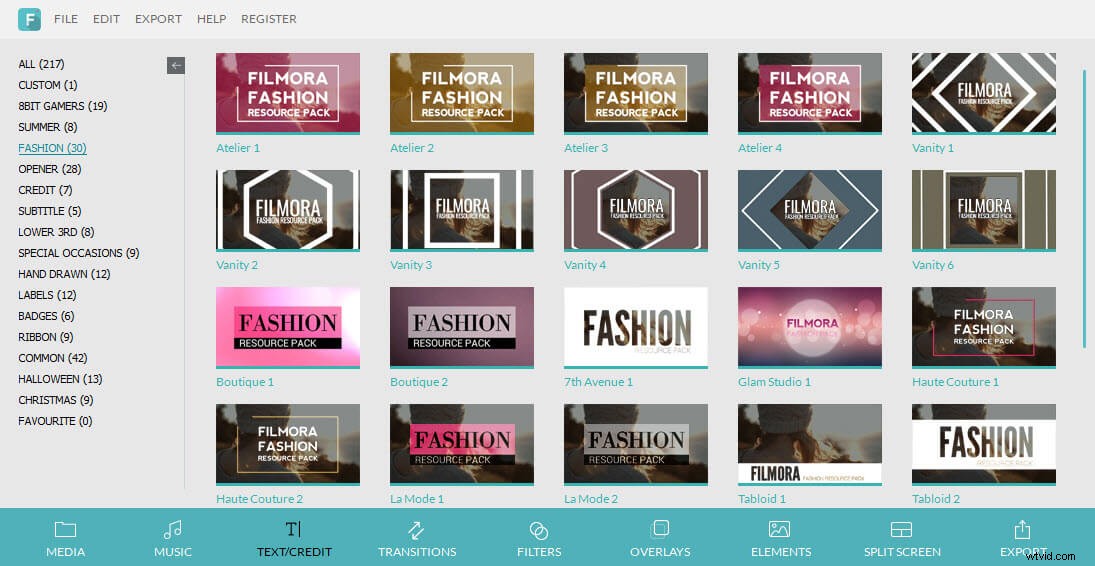The height and width of the screenshot is (566, 1095).
Task: Click the "7th Avenue 1" label text
Action: point(598,382)
